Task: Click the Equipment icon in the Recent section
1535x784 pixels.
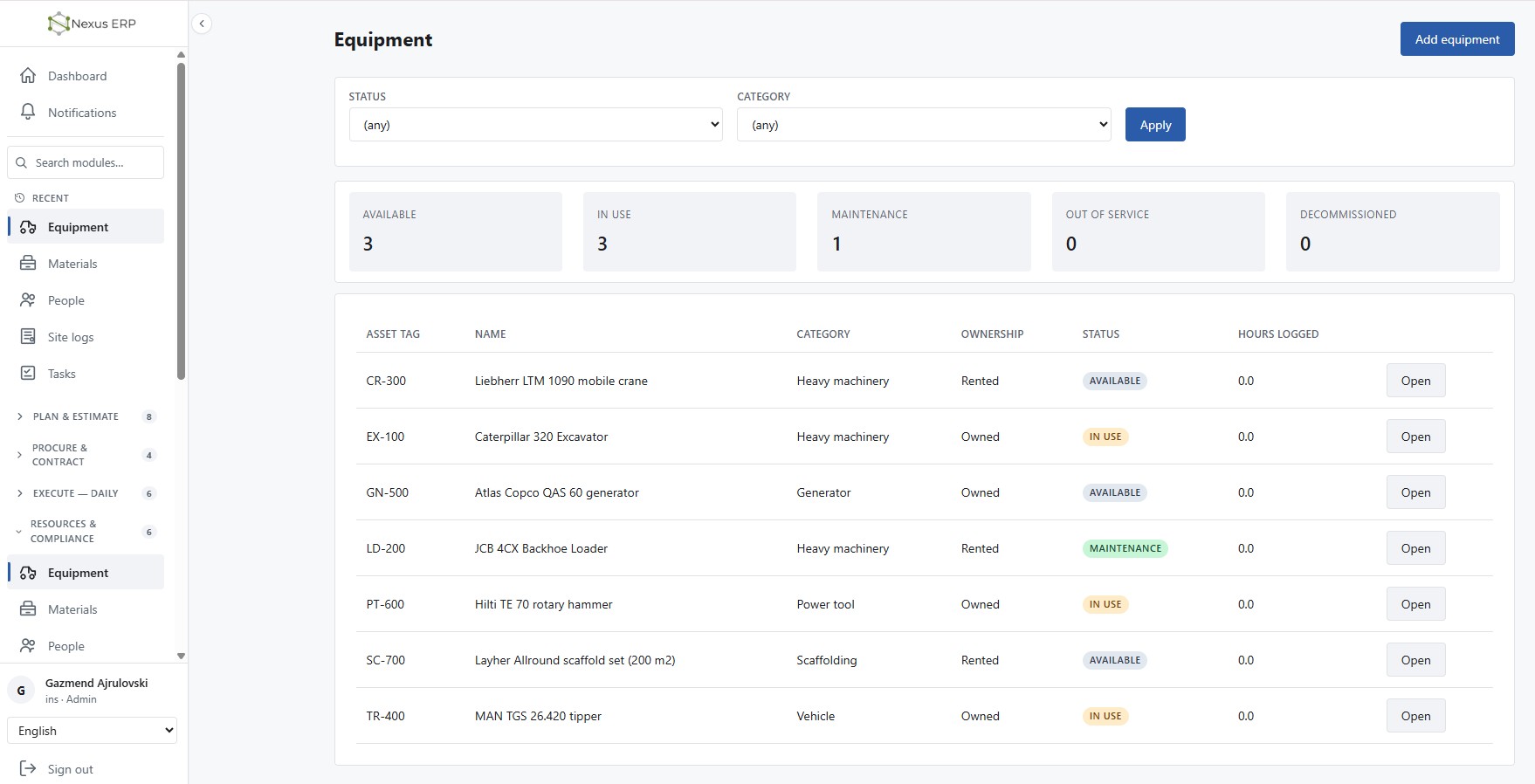Action: tap(28, 227)
